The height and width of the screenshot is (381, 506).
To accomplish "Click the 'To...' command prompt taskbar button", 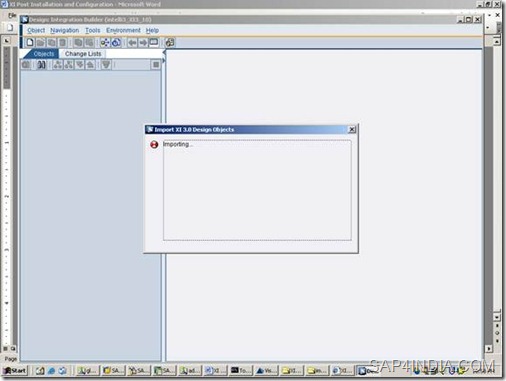I will 241,370.
